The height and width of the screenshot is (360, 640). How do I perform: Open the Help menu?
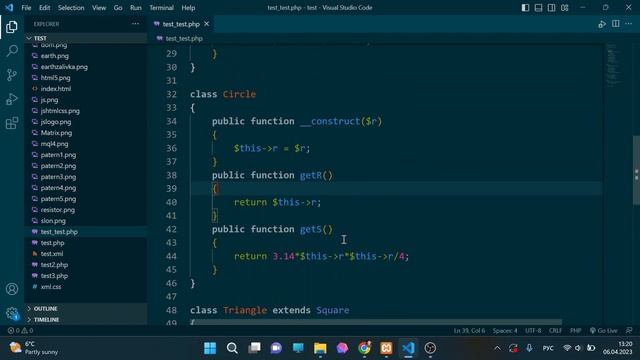pos(188,8)
